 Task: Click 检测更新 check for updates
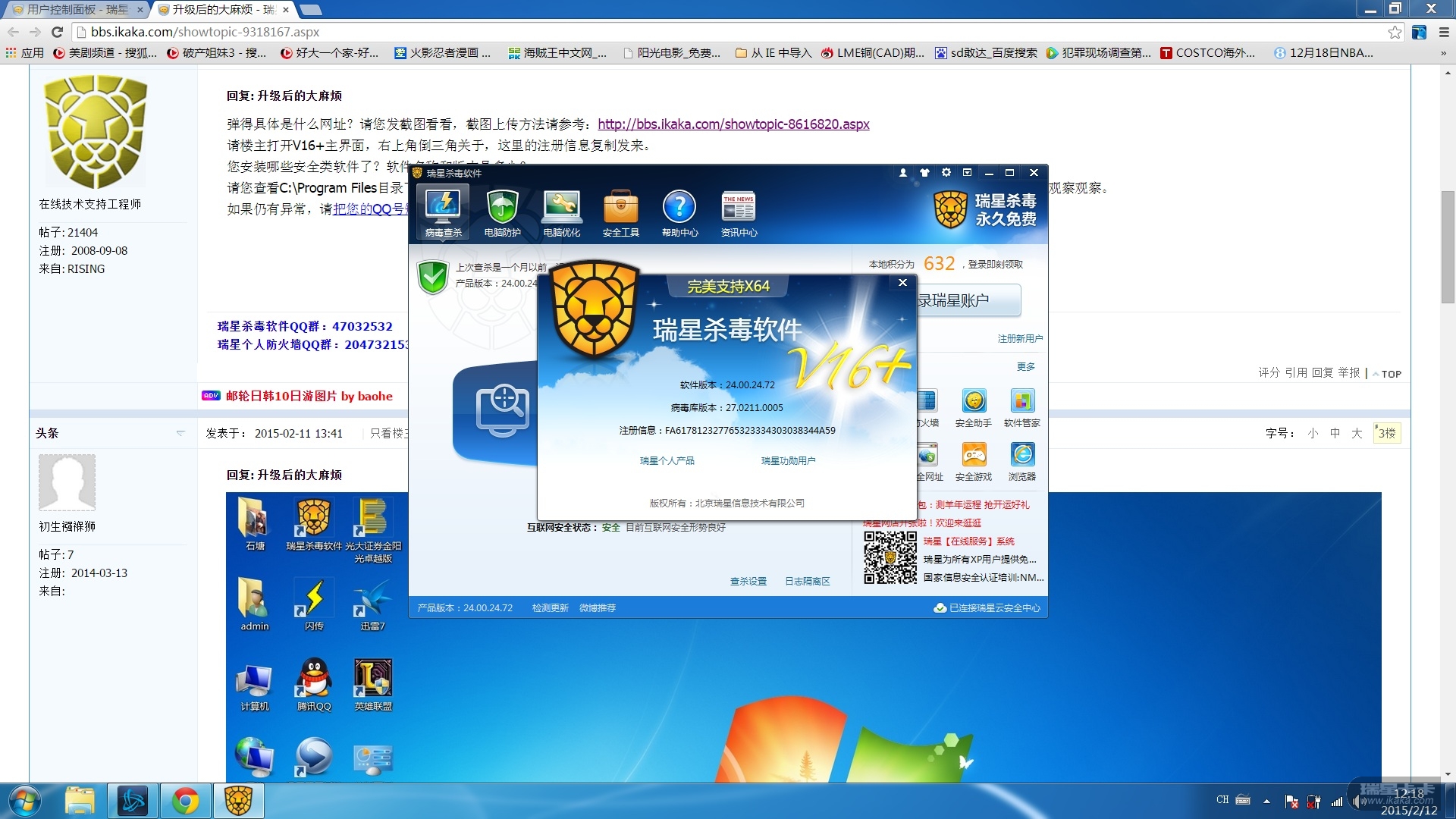coord(550,608)
